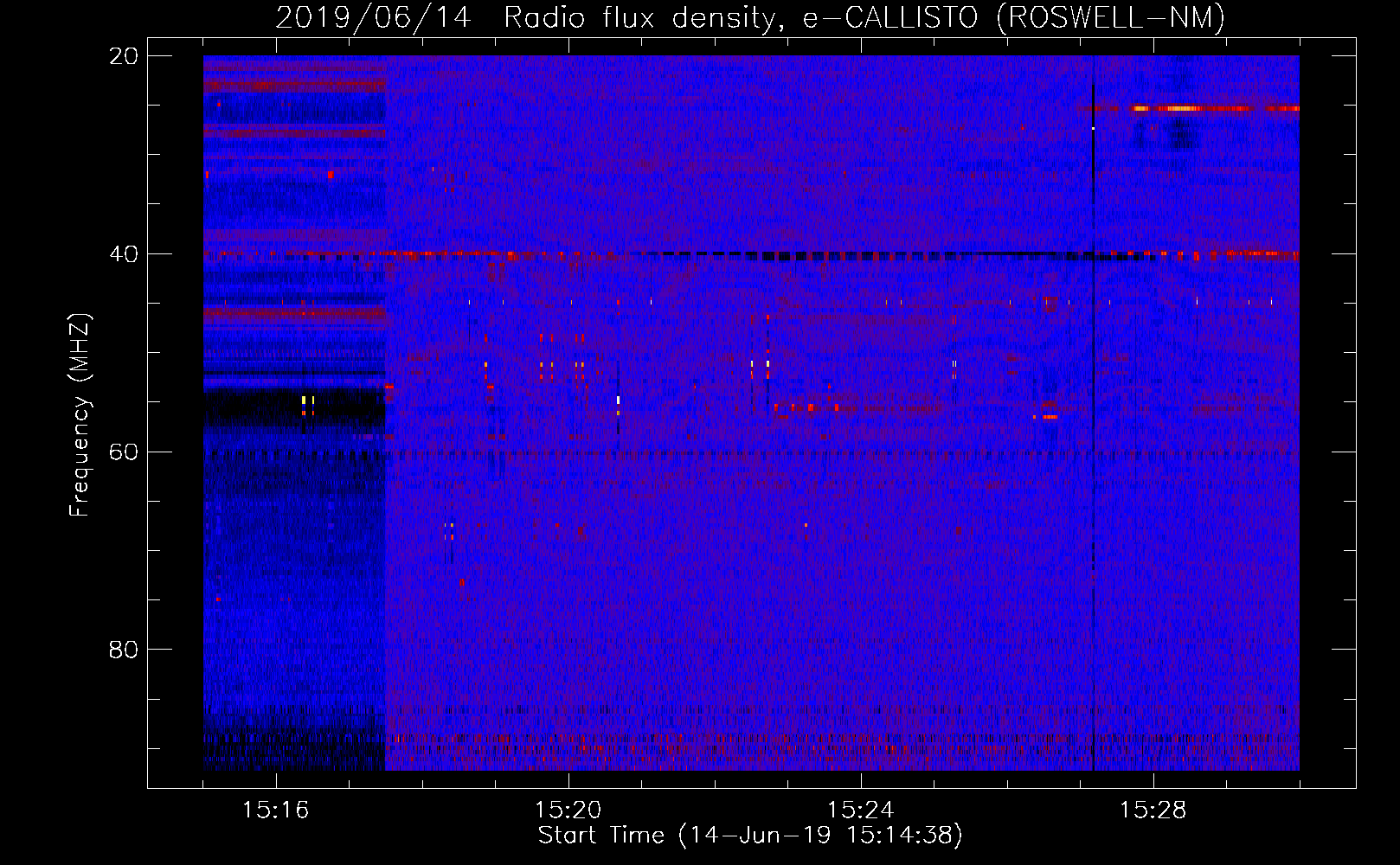1400x865 pixels.
Task: Click the 'Frequency (MHZ)' axis label
Action: (x=80, y=415)
